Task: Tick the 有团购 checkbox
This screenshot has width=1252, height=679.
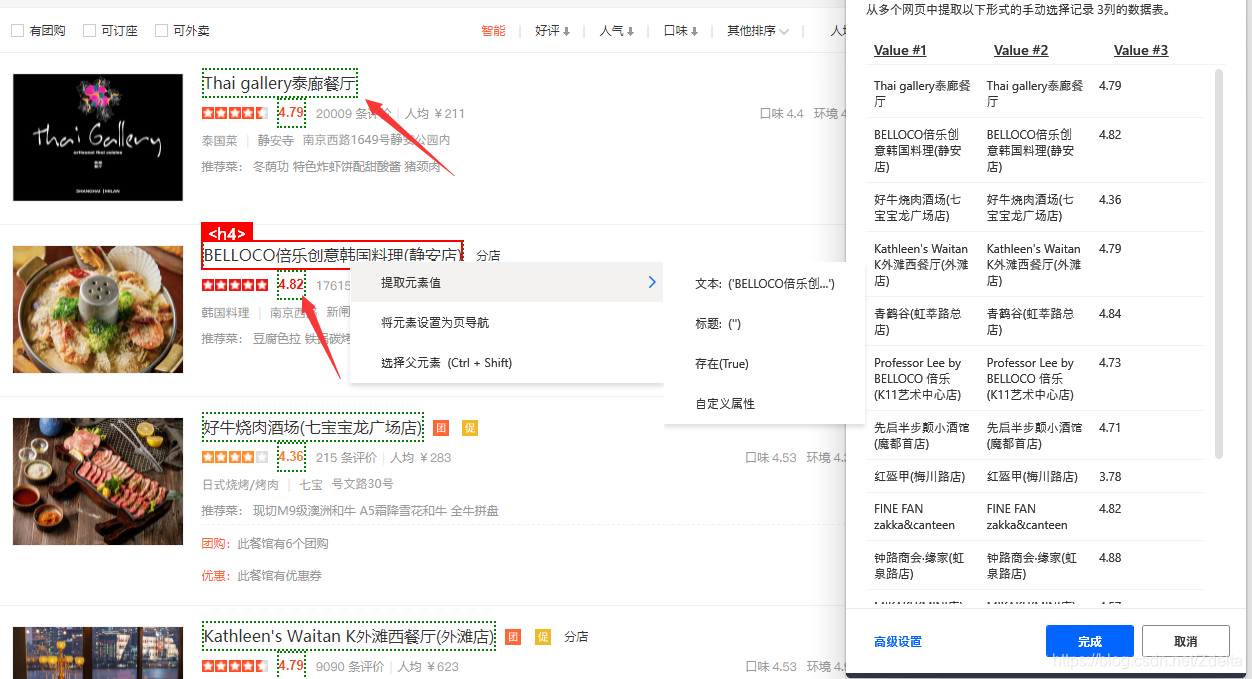Action: click(x=17, y=31)
